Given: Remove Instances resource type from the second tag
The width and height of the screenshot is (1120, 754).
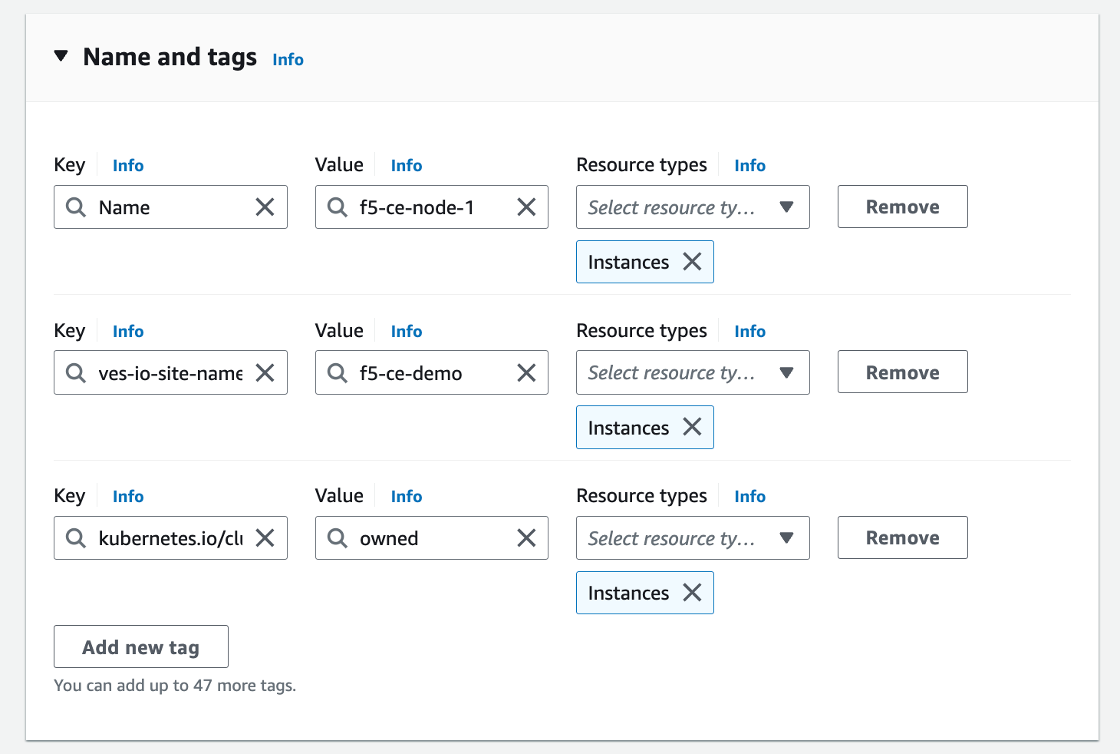Looking at the screenshot, I should click(691, 427).
